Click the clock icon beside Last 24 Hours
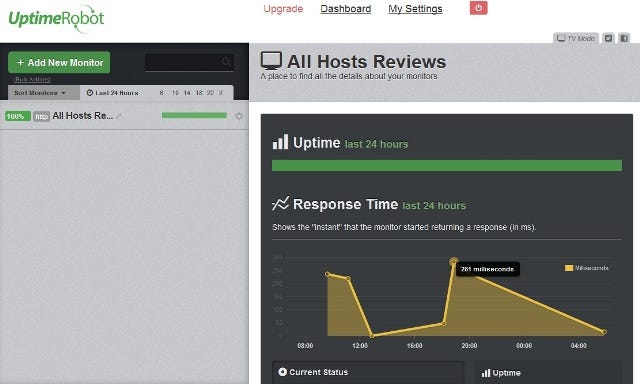Screen dimensions: 640x384 [x=90, y=93]
